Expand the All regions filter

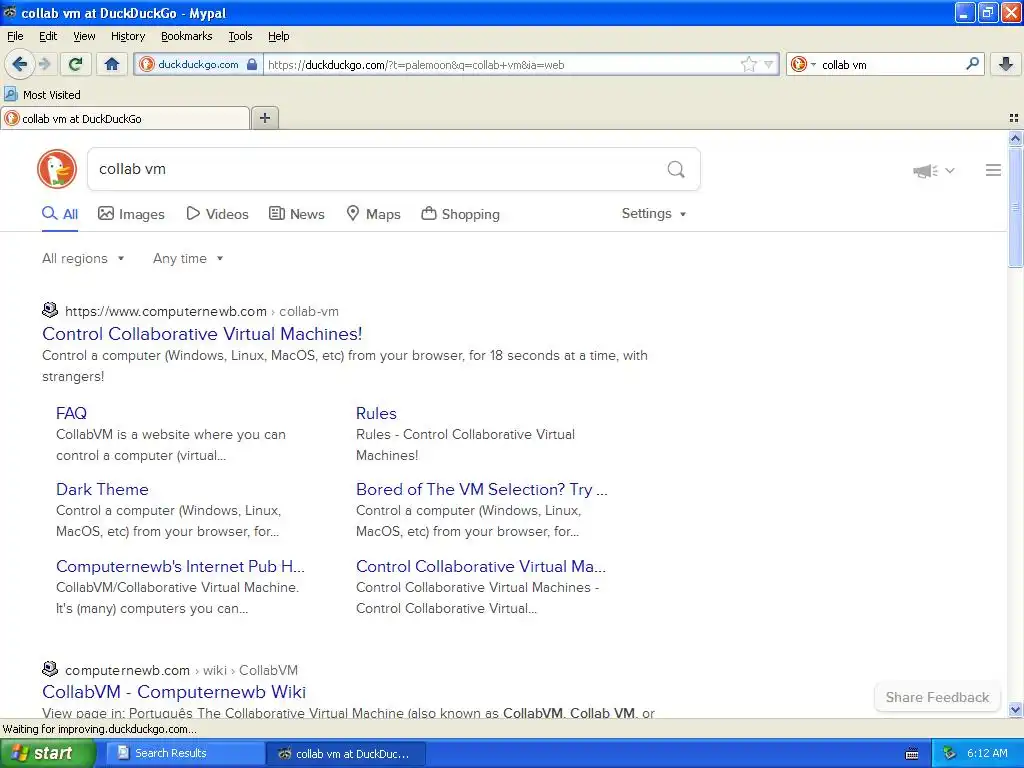click(83, 259)
